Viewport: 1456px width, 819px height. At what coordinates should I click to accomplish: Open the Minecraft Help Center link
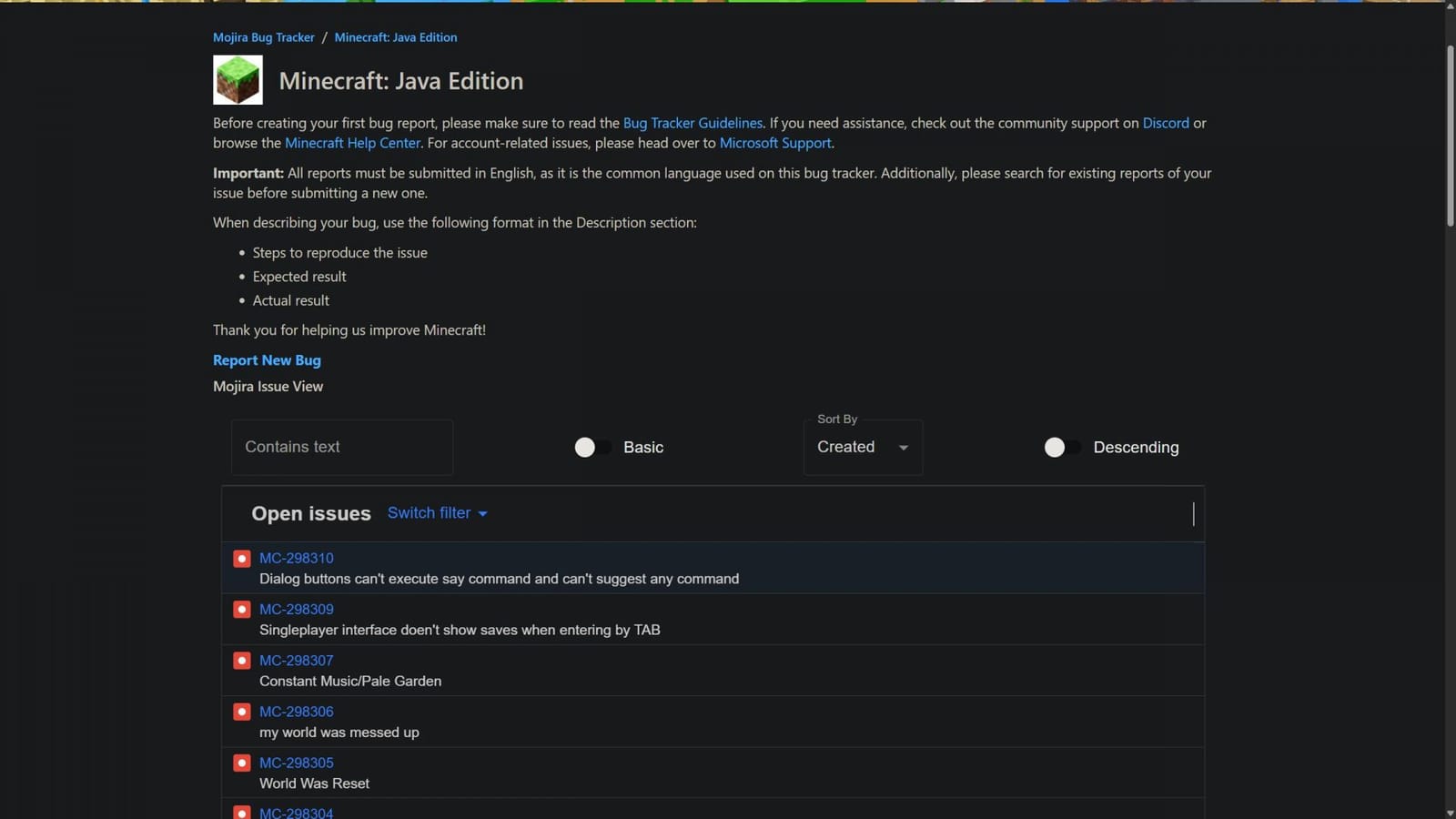coord(352,143)
